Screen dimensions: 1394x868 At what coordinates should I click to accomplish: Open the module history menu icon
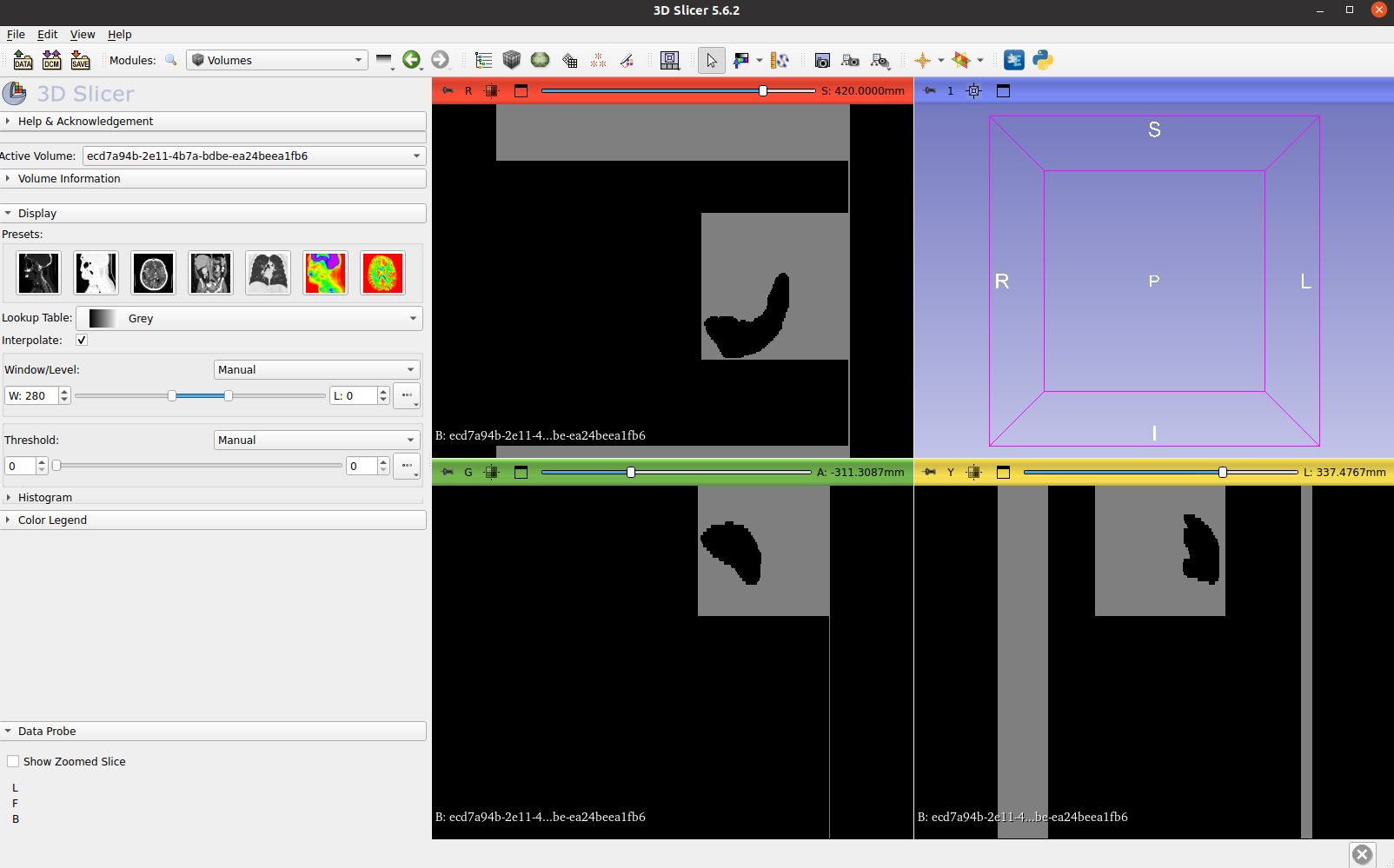pyautogui.click(x=384, y=60)
